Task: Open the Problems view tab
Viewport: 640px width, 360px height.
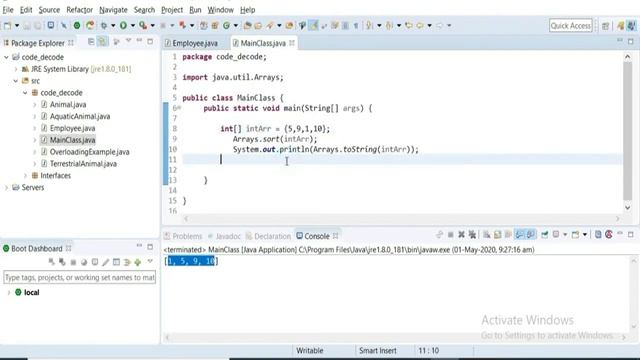Action: point(183,236)
